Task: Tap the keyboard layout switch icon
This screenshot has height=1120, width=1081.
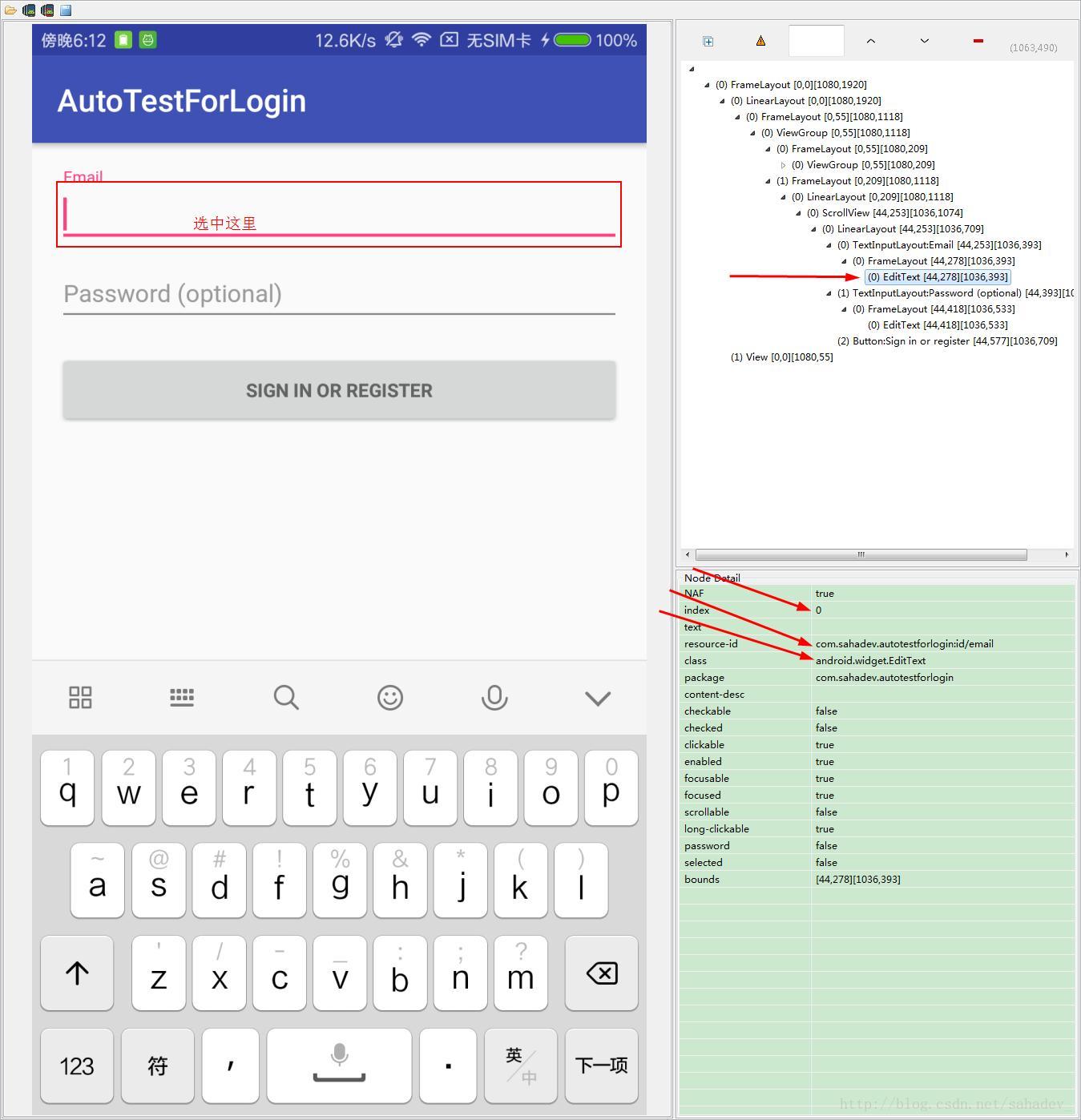Action: point(182,697)
